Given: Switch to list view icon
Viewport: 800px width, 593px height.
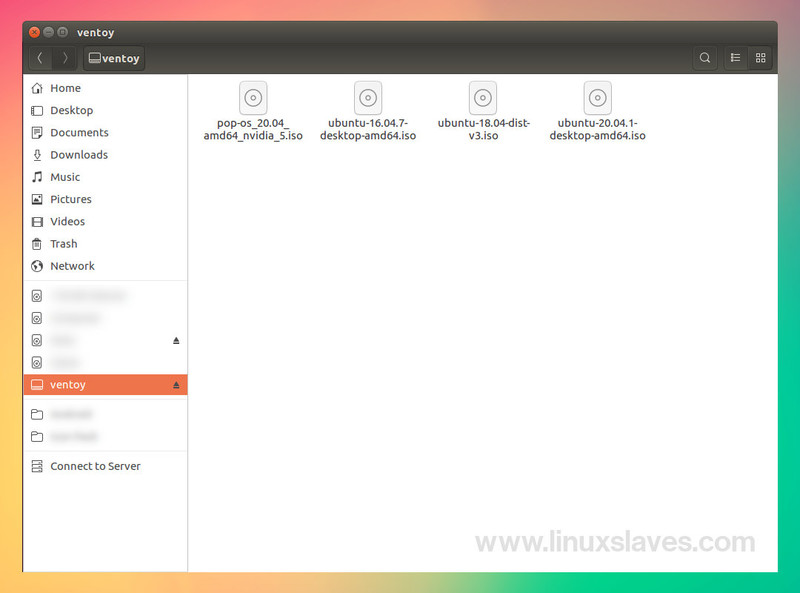Looking at the screenshot, I should point(735,58).
